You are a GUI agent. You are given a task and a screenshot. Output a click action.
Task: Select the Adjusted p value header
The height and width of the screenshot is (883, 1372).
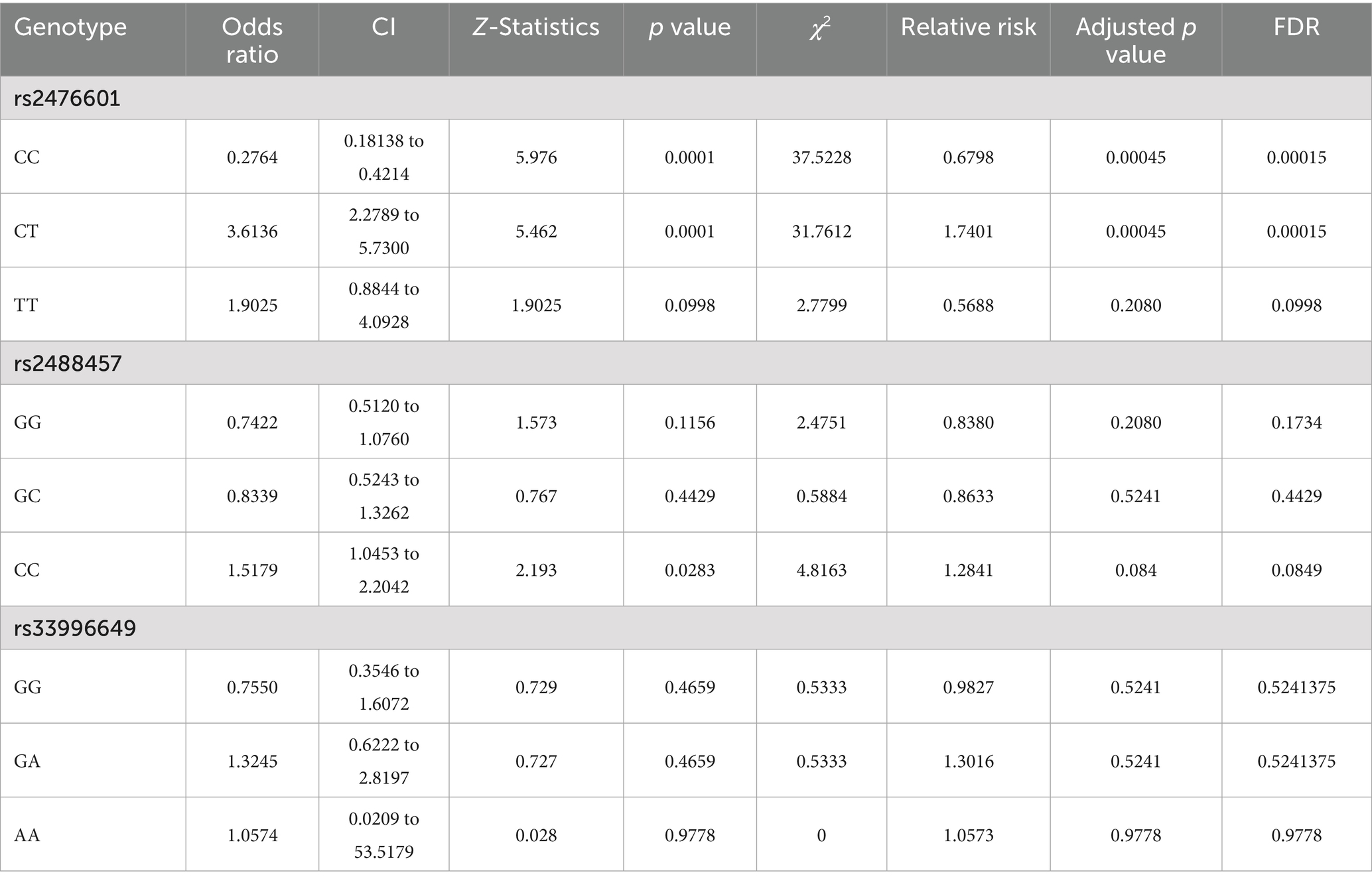point(1135,40)
